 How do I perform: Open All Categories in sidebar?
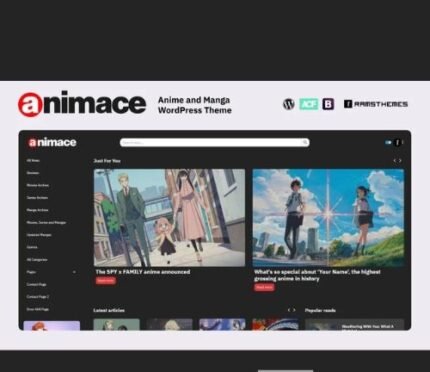pyautogui.click(x=37, y=259)
